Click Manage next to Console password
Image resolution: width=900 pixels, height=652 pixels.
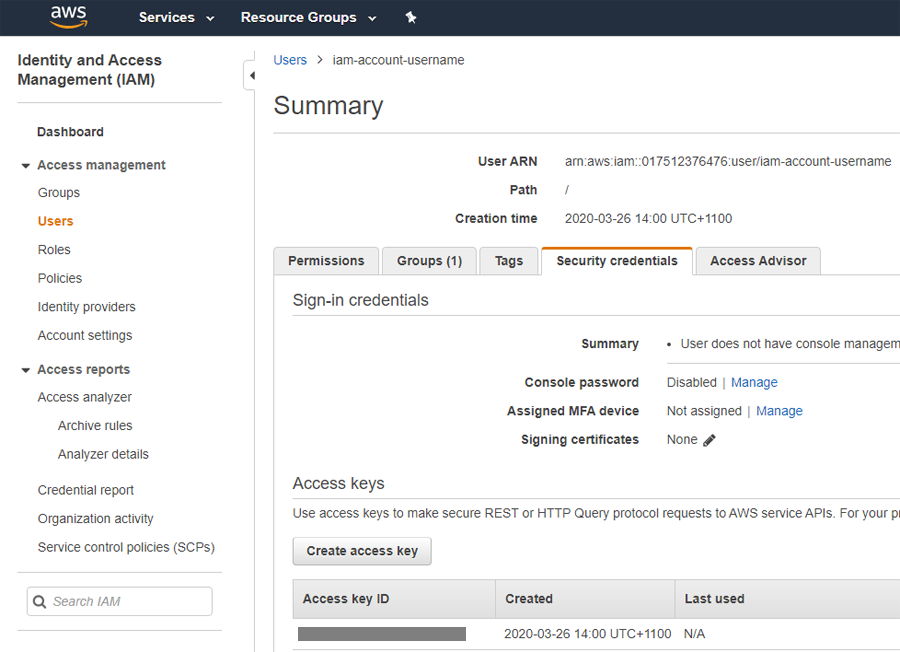(754, 383)
